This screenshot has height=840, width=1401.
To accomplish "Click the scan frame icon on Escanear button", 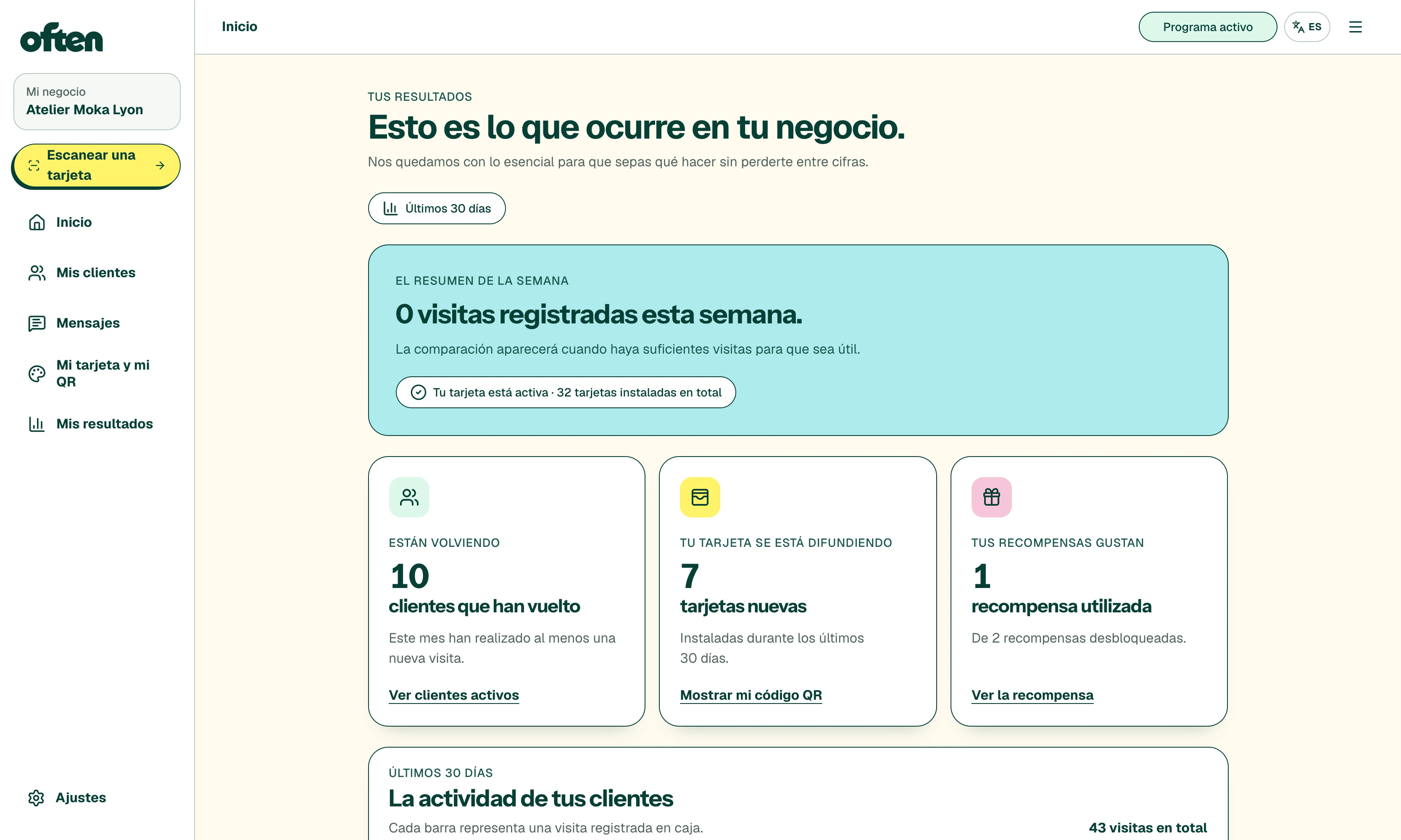I will [34, 165].
